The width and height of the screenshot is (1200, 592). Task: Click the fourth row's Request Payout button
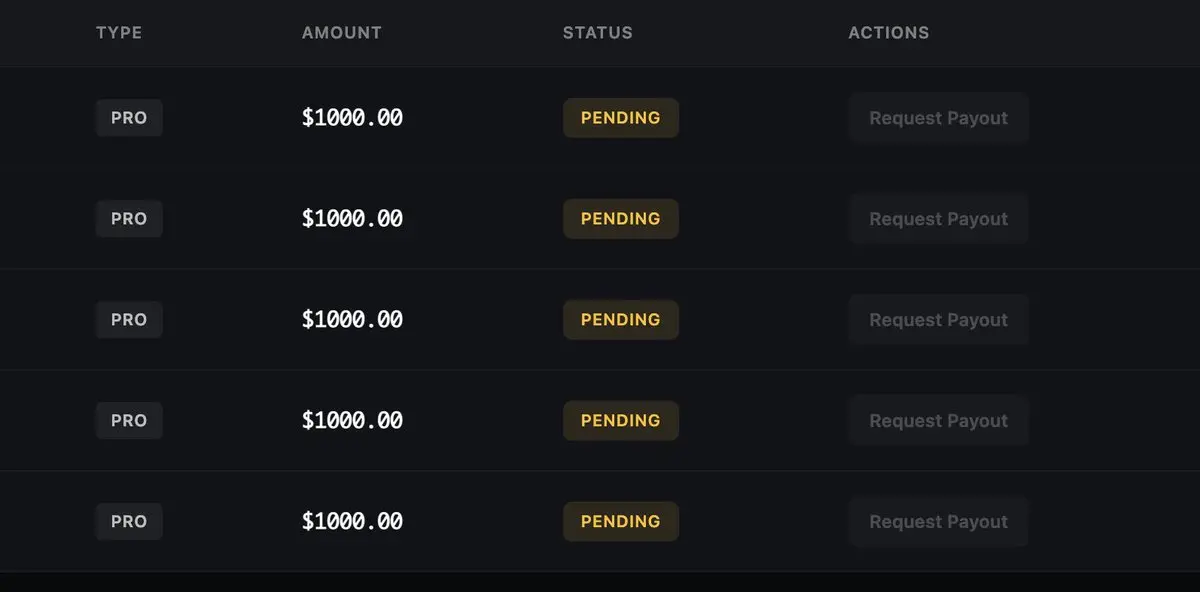point(938,421)
